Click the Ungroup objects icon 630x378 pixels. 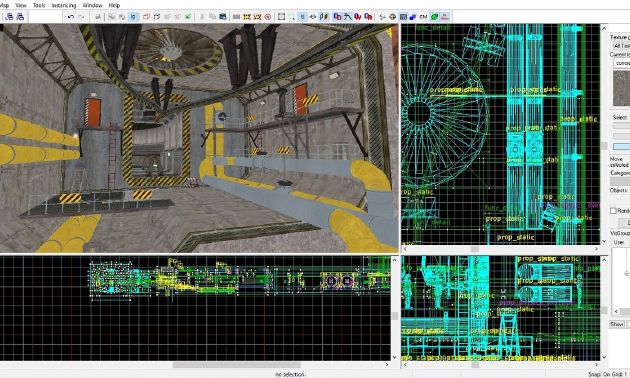pos(122,17)
